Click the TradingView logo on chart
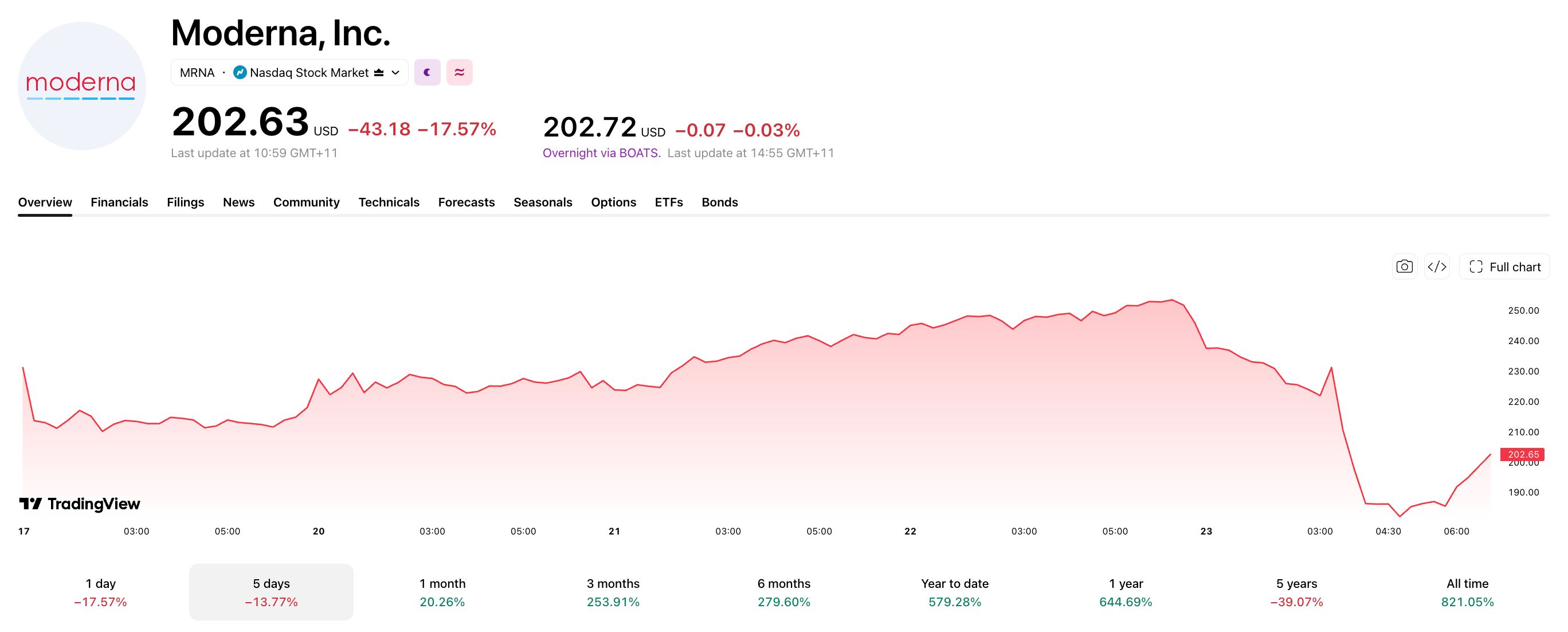 coord(80,504)
